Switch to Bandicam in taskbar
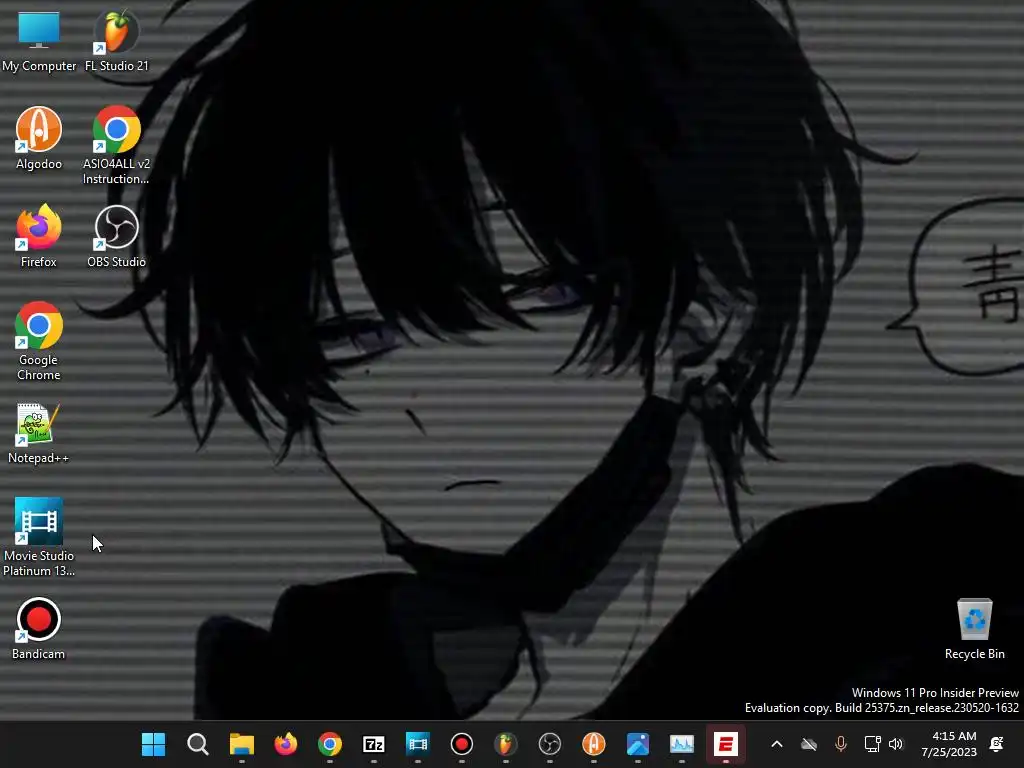 (x=462, y=744)
